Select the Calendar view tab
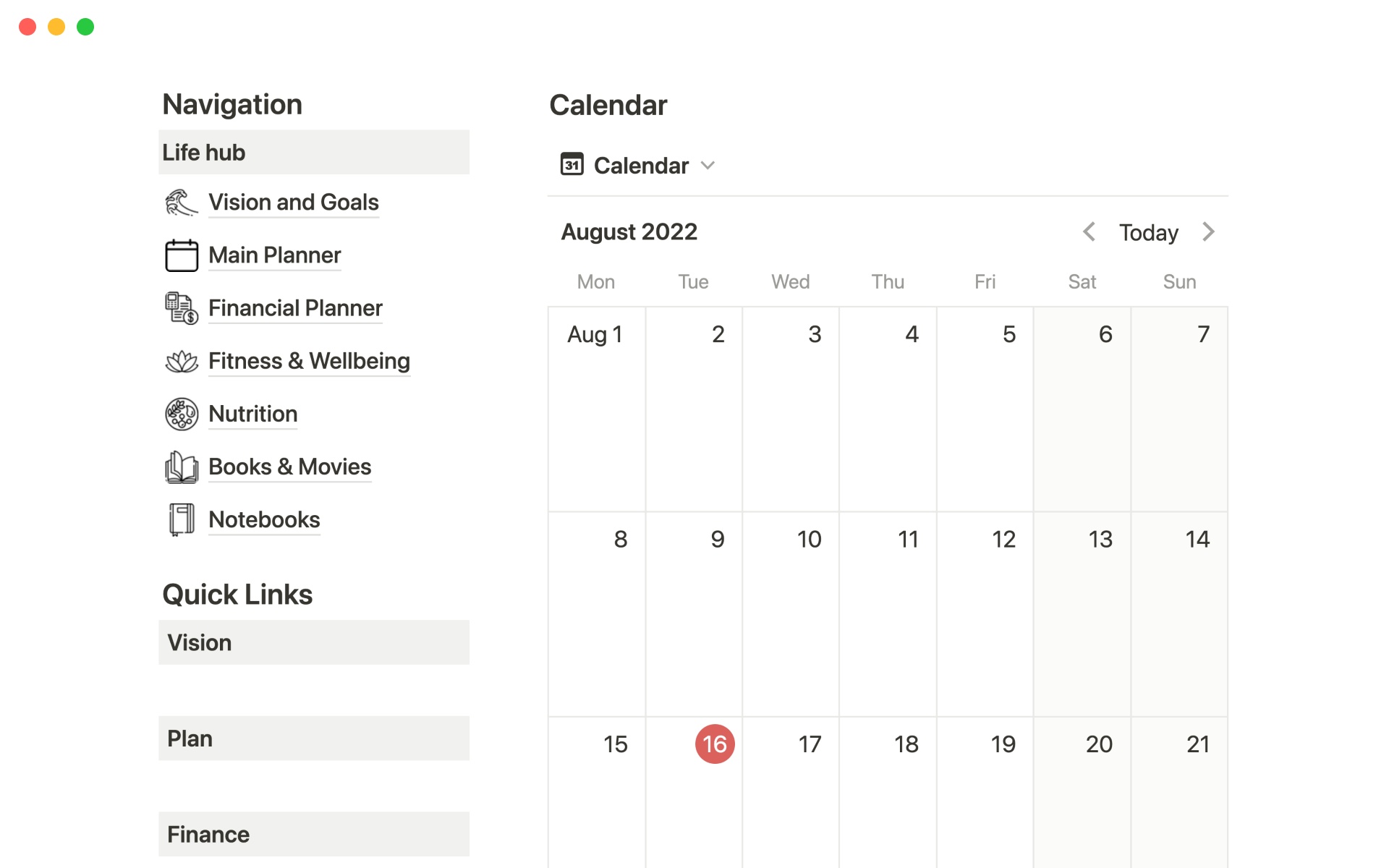Image resolution: width=1389 pixels, height=868 pixels. tap(641, 166)
